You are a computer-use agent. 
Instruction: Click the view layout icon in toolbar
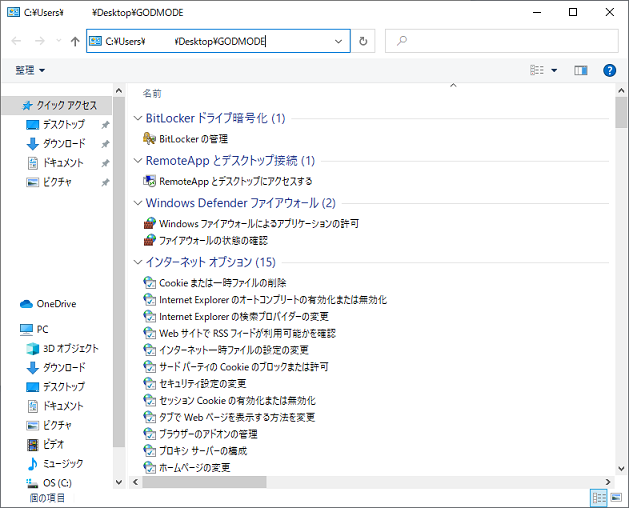pyautogui.click(x=537, y=70)
